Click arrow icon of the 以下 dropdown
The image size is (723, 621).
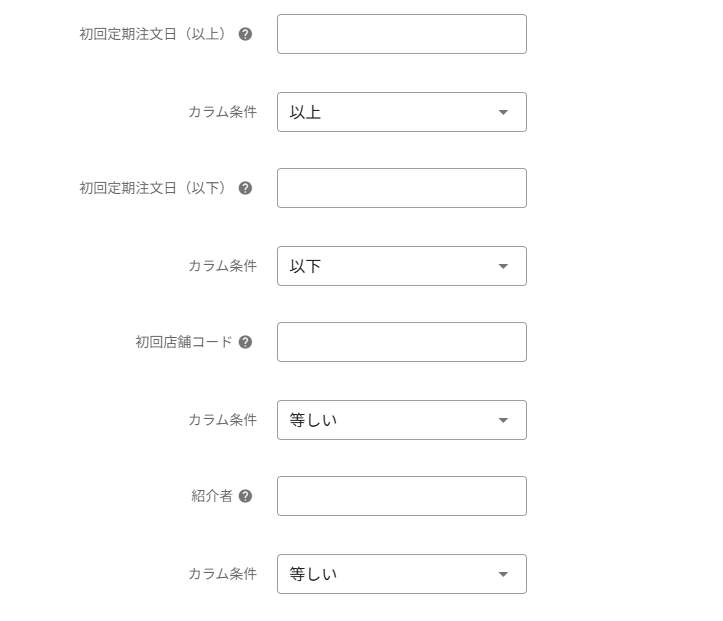click(503, 266)
